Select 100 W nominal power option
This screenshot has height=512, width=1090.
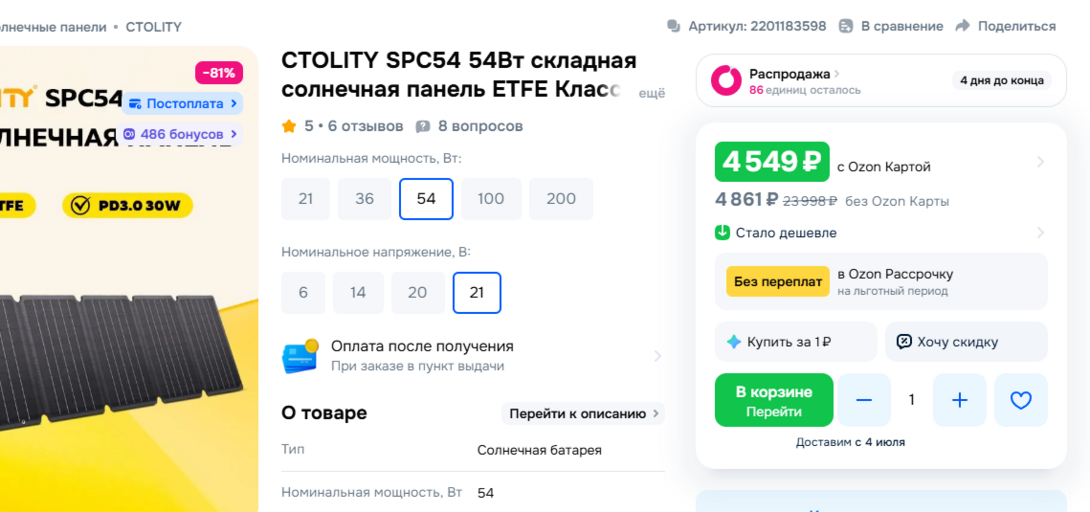pos(491,199)
